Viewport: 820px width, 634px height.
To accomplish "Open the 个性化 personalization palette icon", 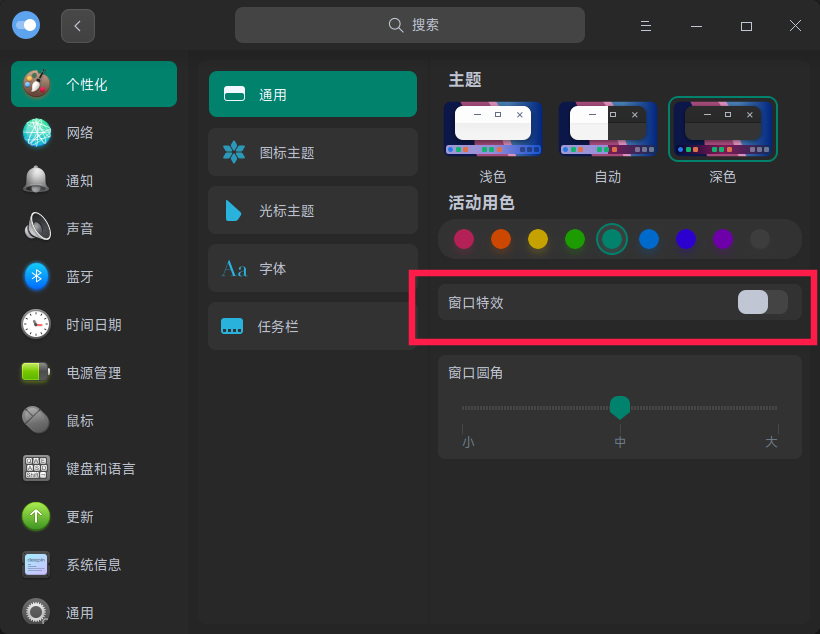I will 36,84.
